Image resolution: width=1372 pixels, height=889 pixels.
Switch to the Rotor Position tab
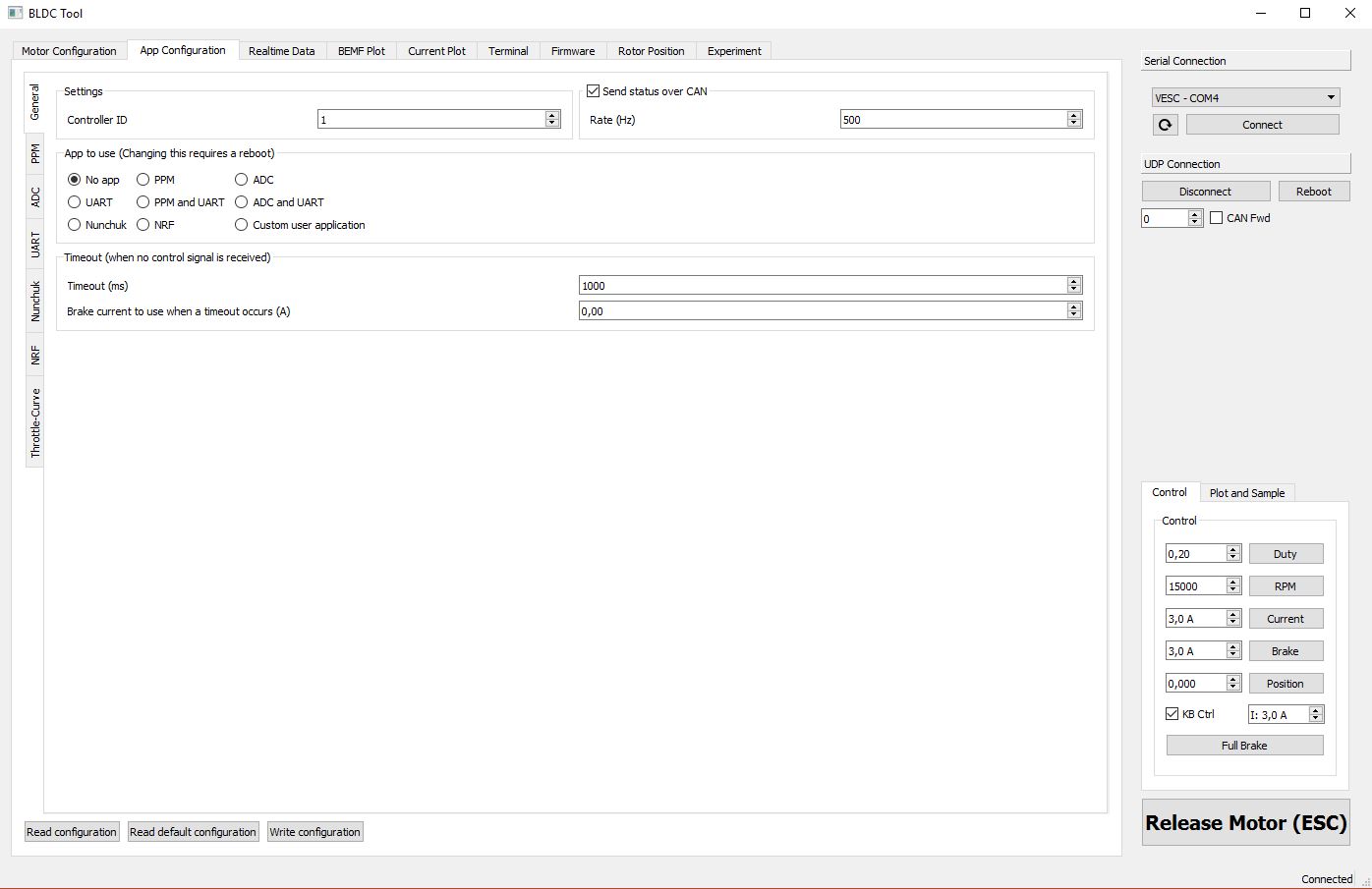click(652, 51)
